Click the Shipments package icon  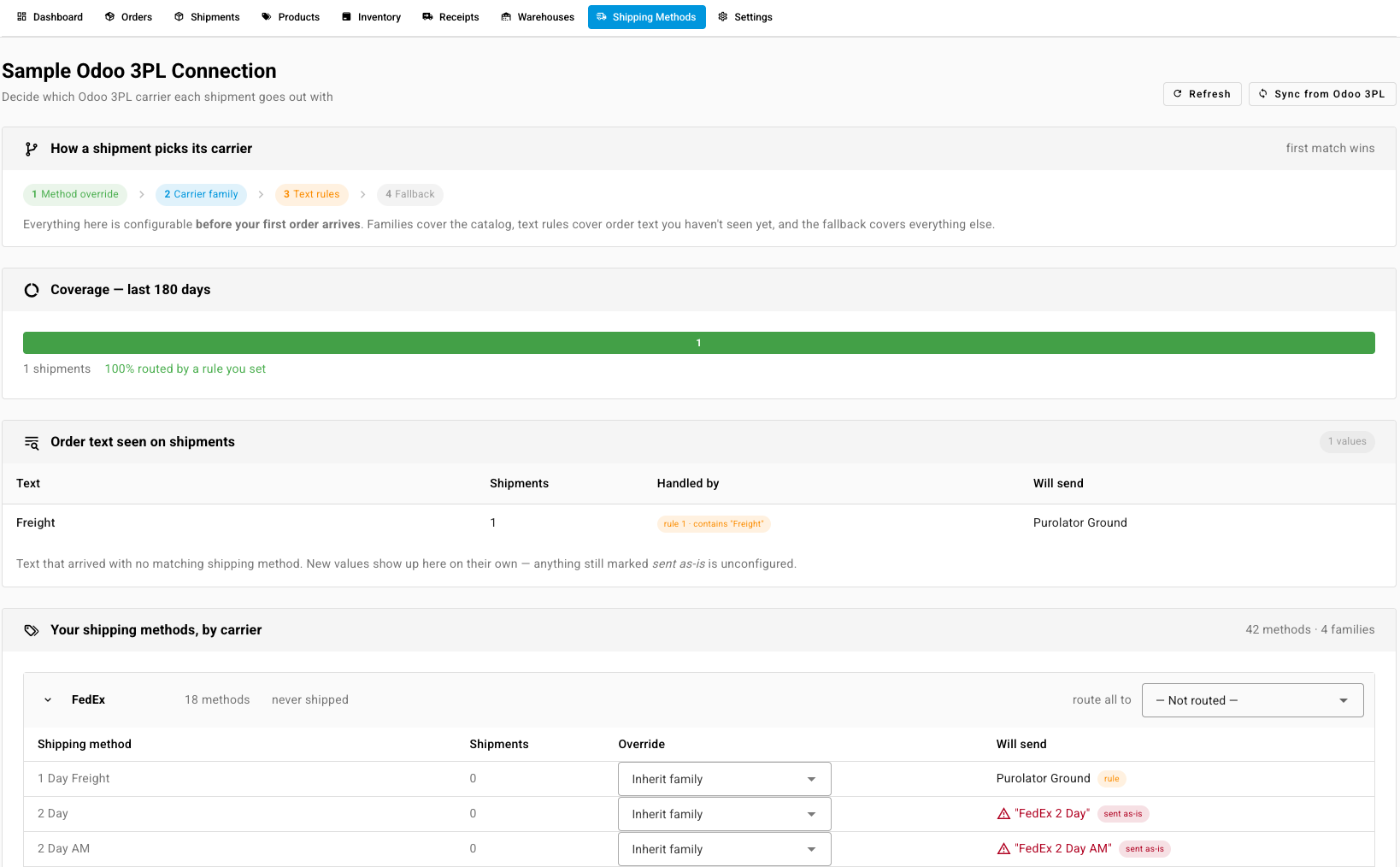[x=179, y=17]
